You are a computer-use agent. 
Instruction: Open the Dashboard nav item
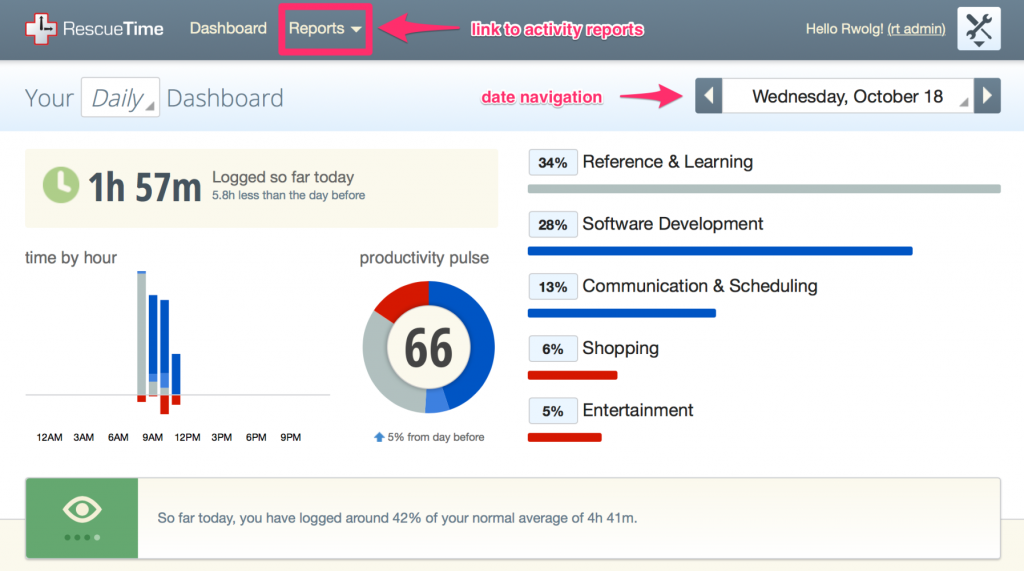[x=228, y=29]
